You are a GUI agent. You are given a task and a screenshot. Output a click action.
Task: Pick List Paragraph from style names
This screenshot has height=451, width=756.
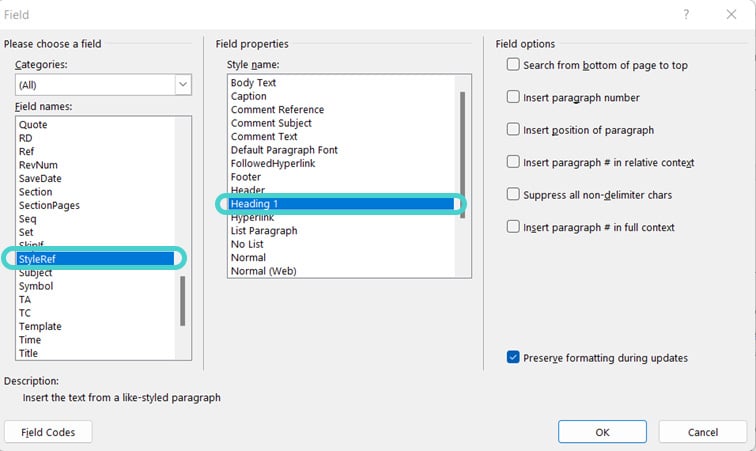point(264,231)
